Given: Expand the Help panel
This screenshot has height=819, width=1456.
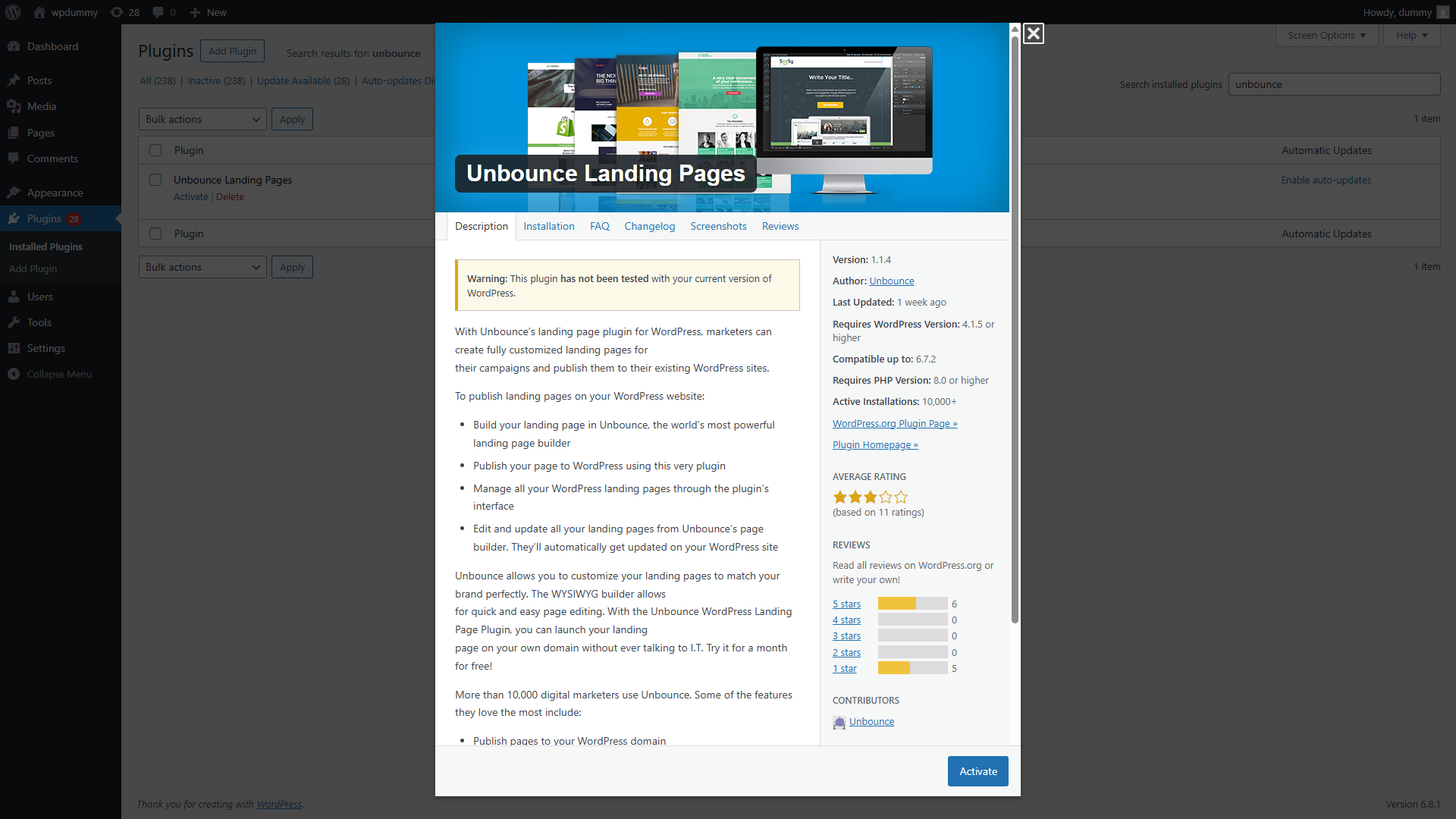Looking at the screenshot, I should (1411, 35).
